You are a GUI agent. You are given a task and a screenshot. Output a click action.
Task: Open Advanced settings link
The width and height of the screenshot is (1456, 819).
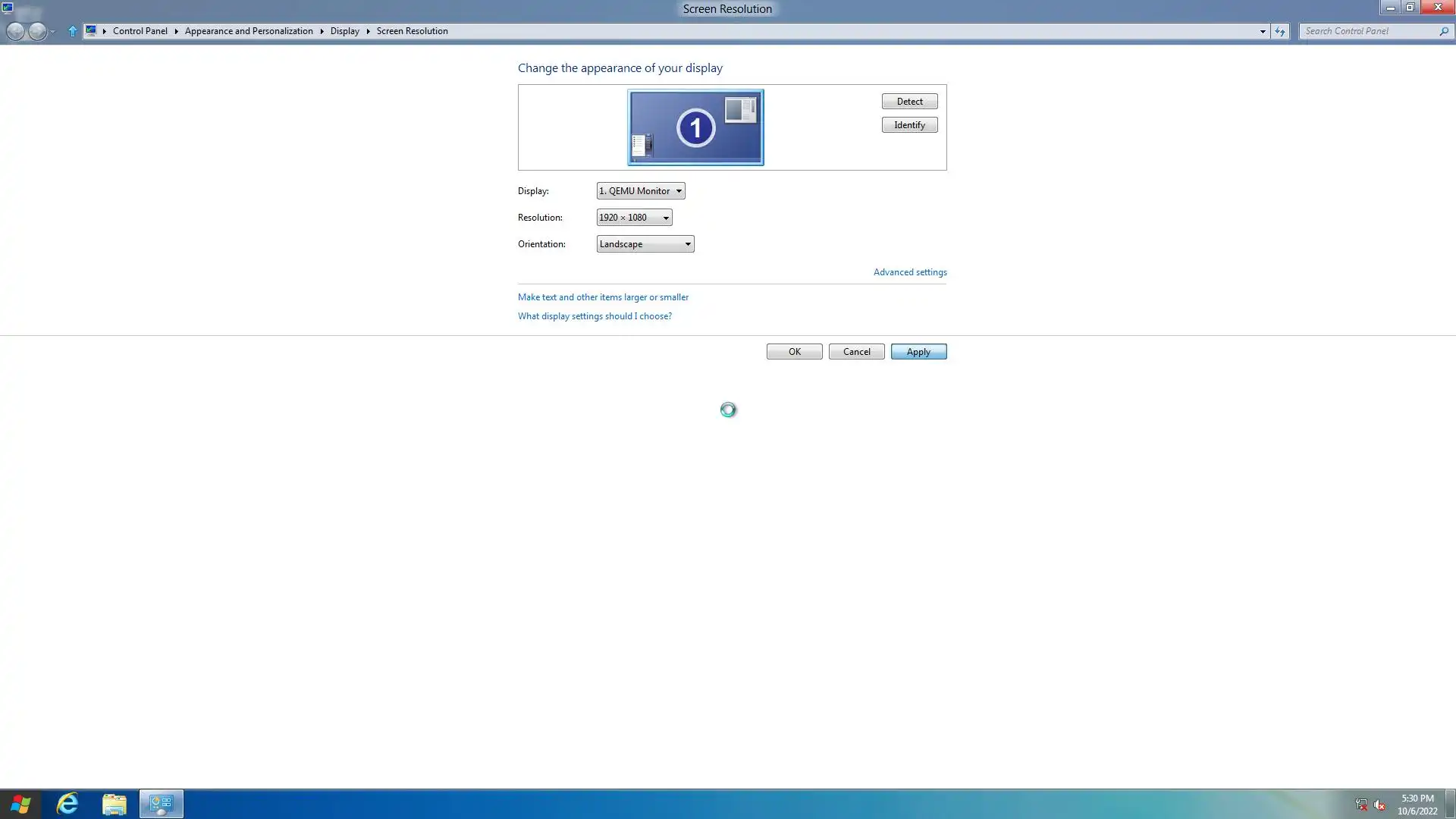pyautogui.click(x=910, y=272)
